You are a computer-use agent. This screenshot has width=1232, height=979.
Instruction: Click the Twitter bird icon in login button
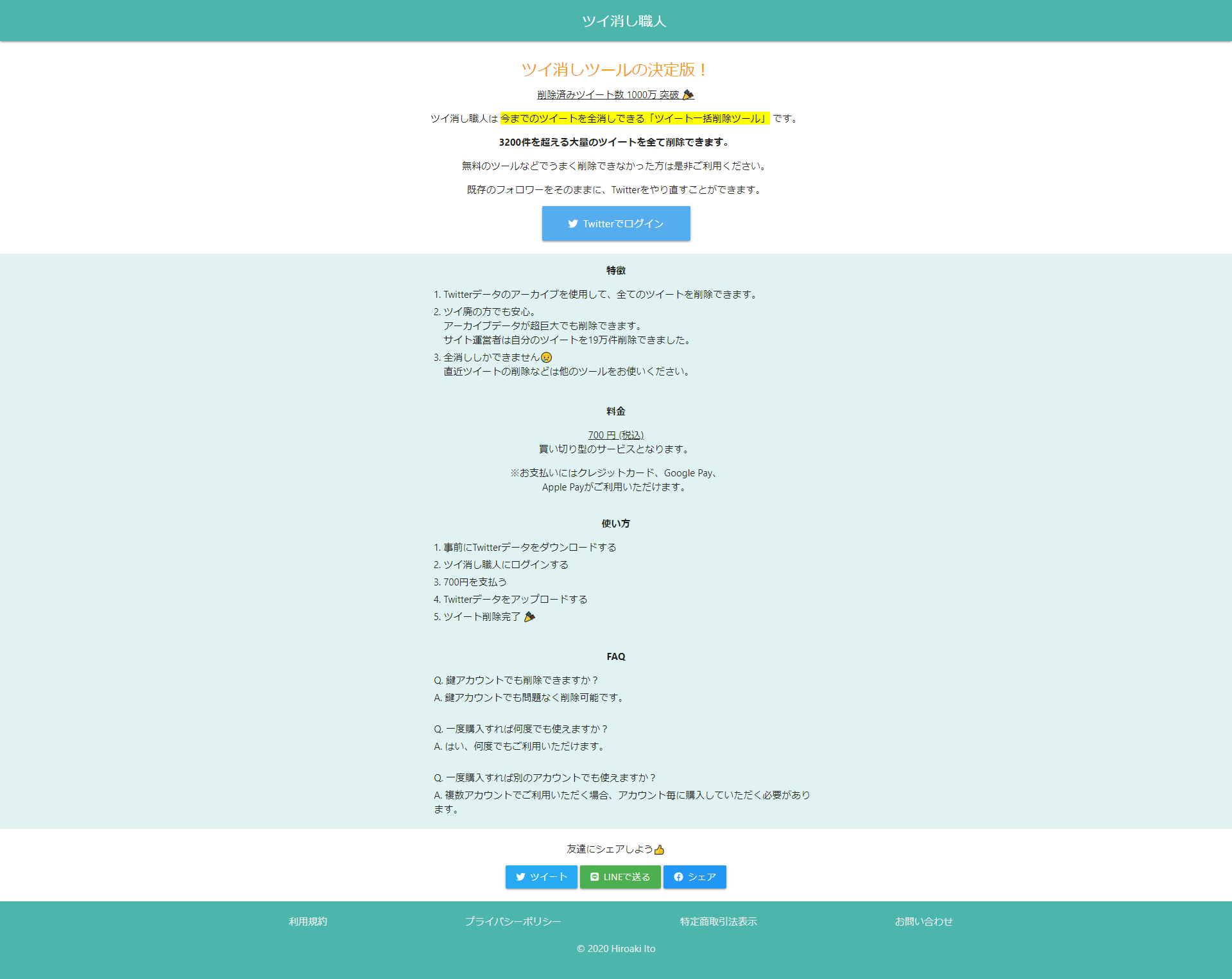(572, 224)
